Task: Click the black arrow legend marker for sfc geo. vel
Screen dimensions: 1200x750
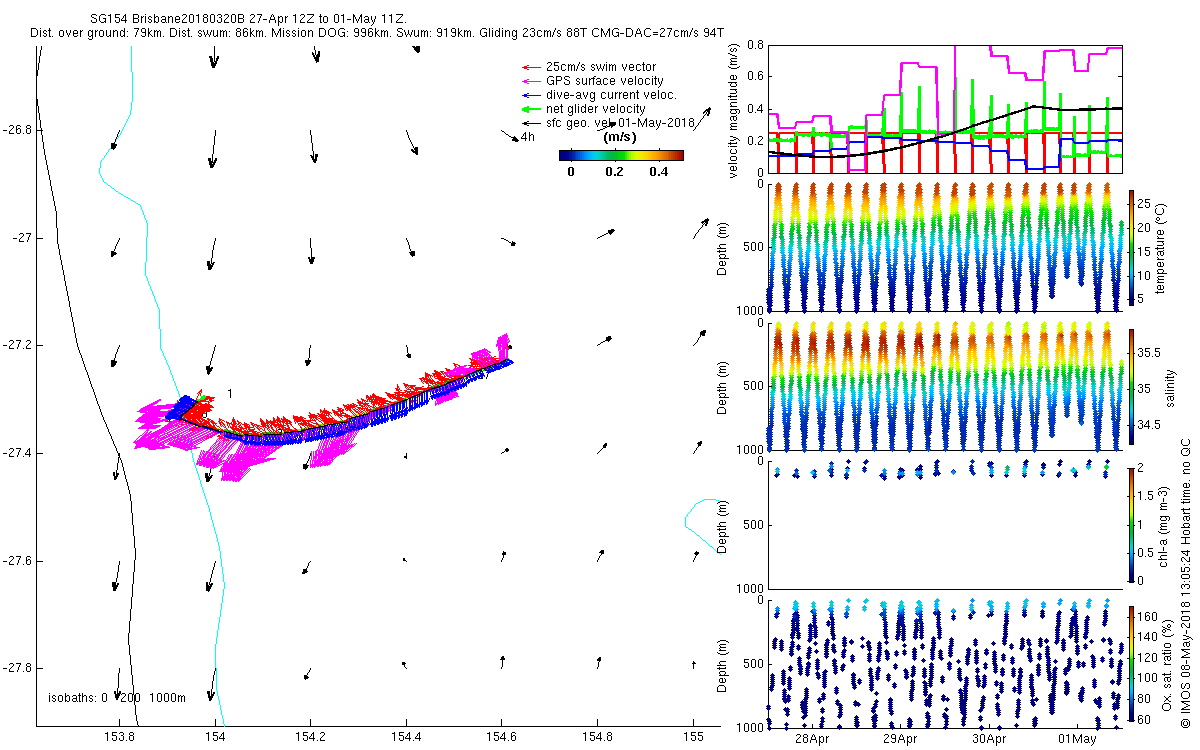Action: (530, 123)
